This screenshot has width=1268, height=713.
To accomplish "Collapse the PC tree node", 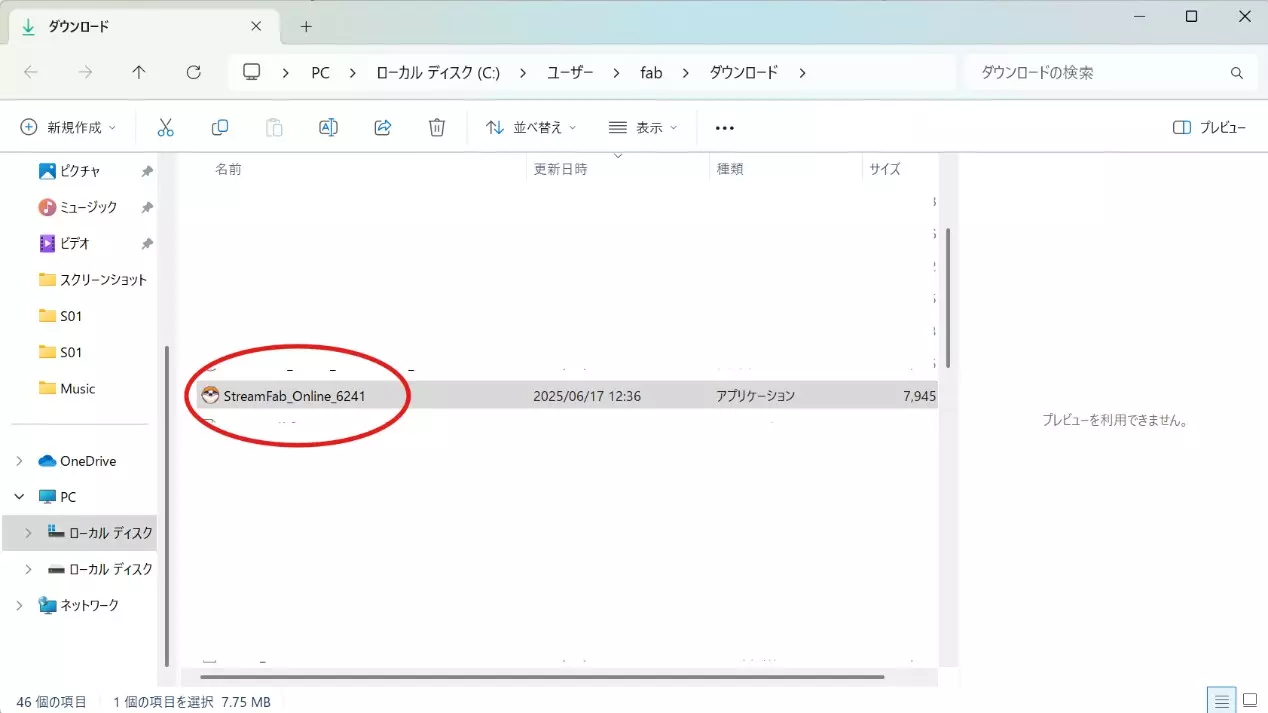I will tap(19, 497).
